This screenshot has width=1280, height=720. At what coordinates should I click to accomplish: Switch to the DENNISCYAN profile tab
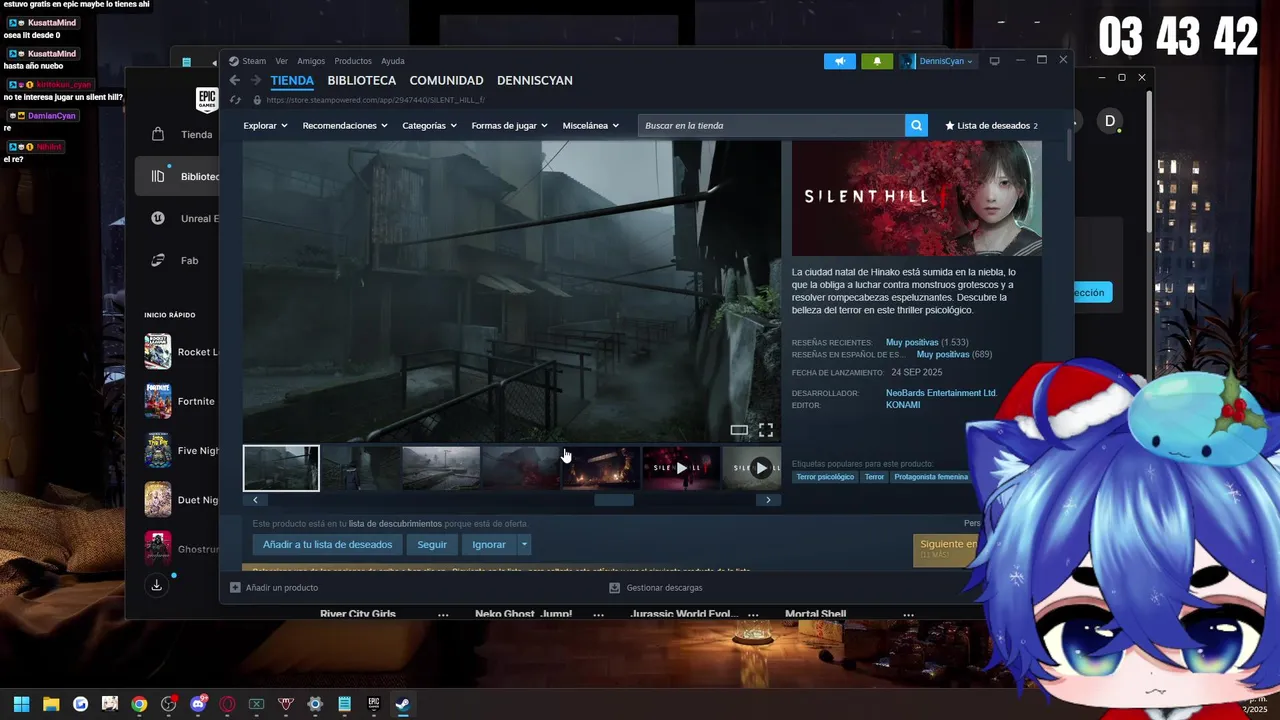point(535,80)
